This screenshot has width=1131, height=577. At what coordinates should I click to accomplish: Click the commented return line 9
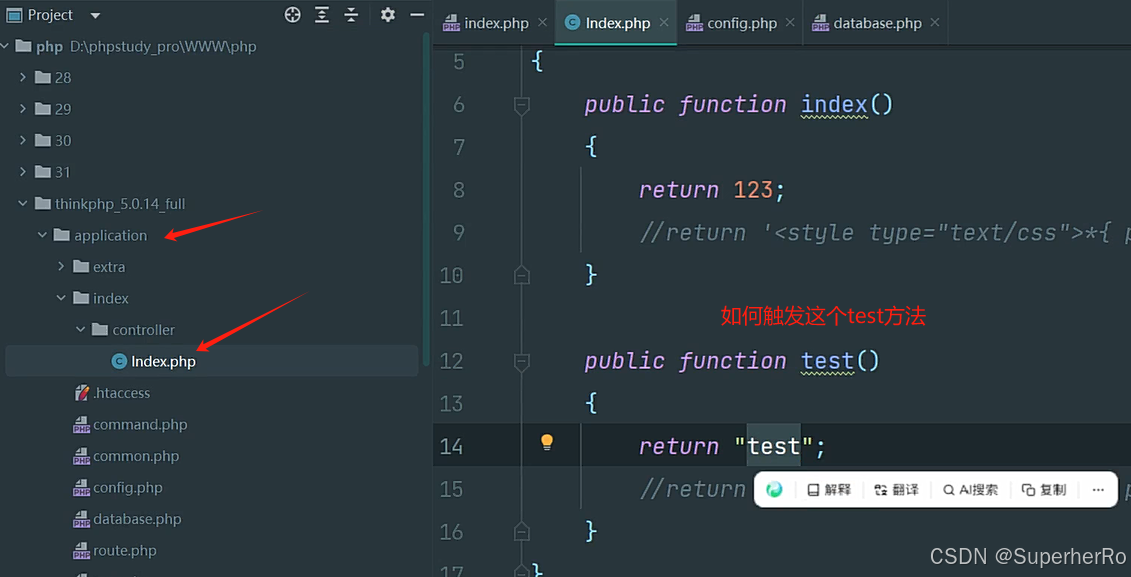coord(885,233)
